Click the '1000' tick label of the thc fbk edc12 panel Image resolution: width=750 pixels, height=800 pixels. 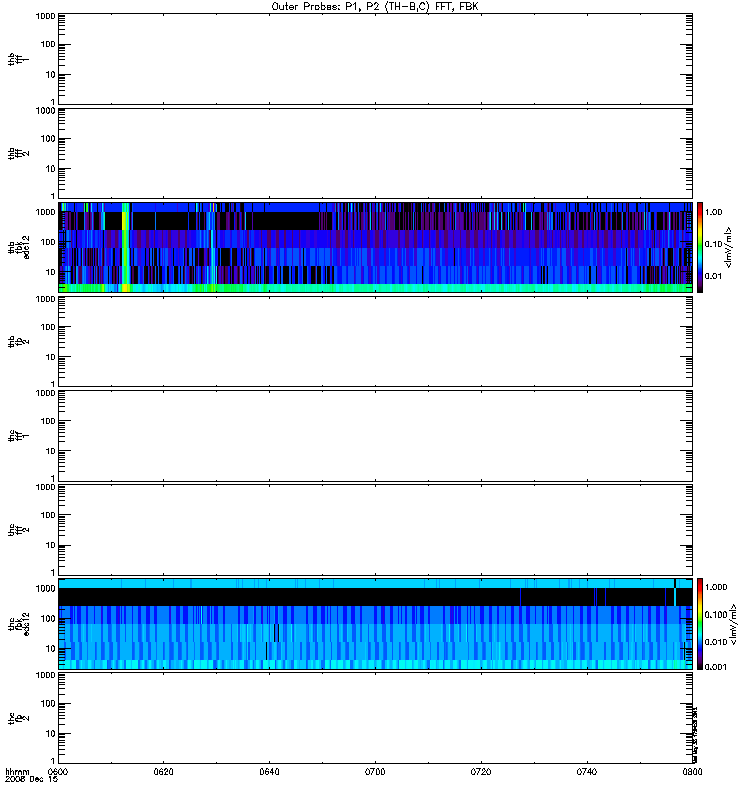[45, 589]
